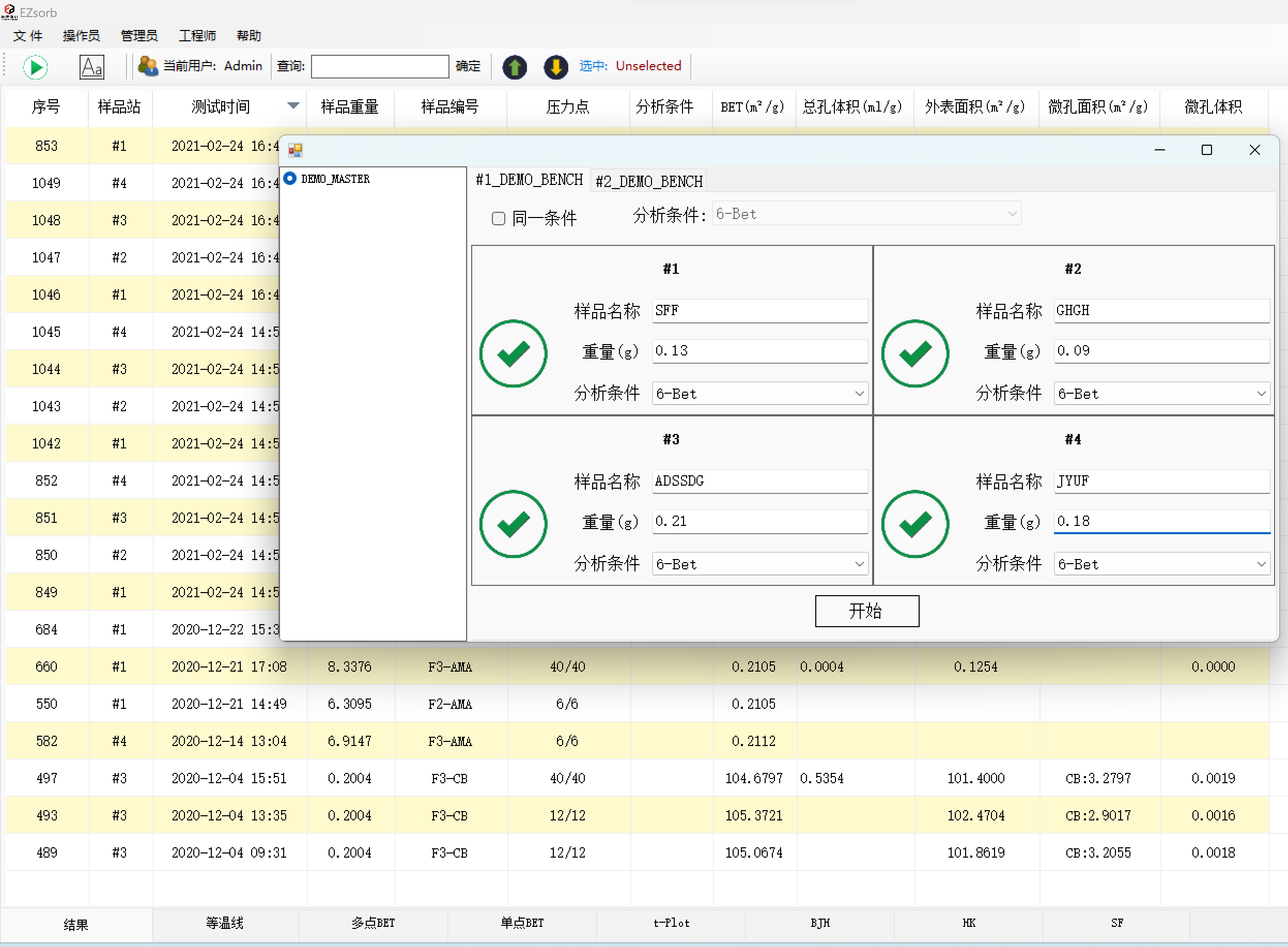Screen dimensions: 1288x947
Task: Click the 确定 query confirm button
Action: coord(468,66)
